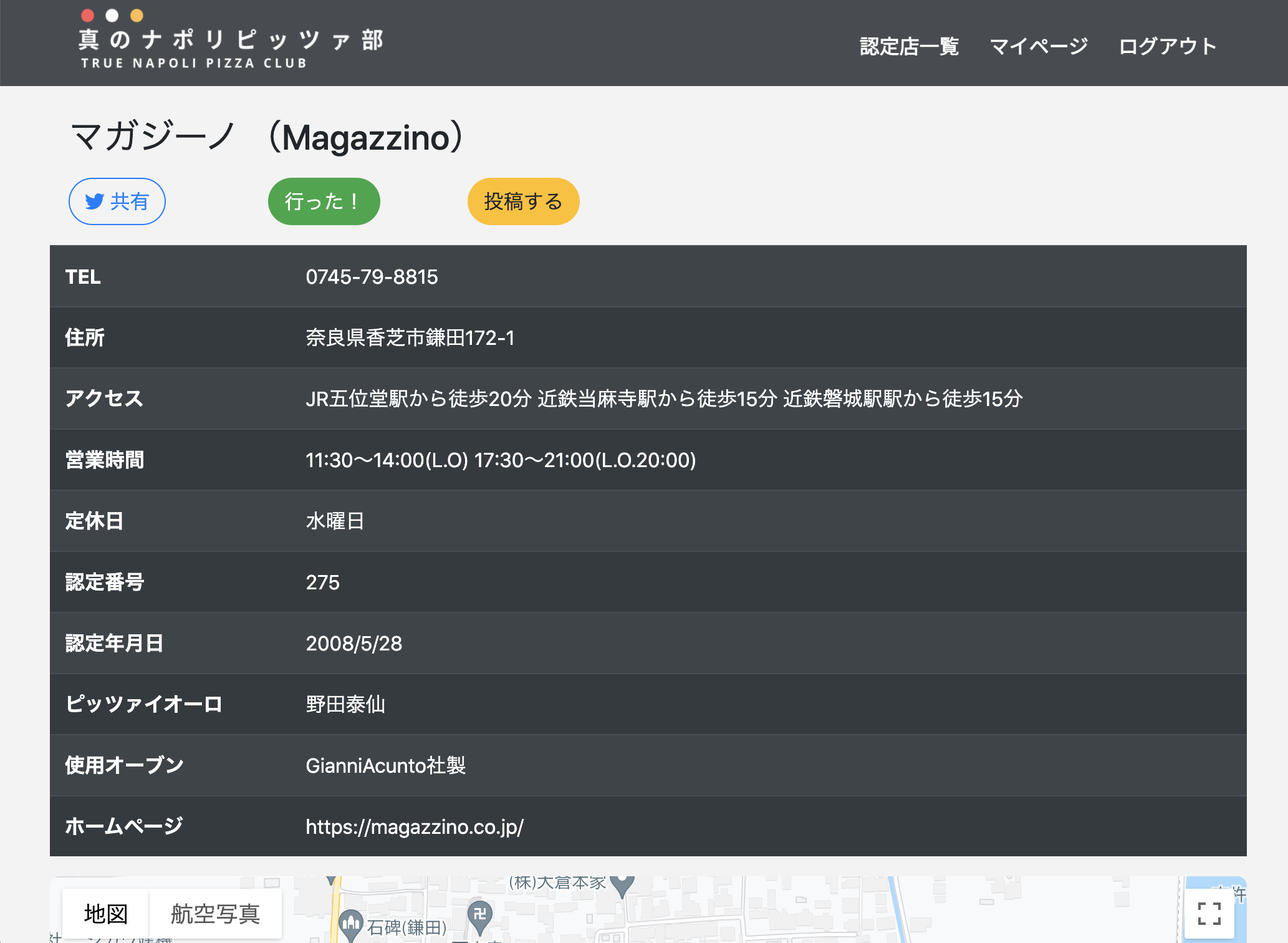
Task: Click the white dot in logo
Action: (112, 15)
